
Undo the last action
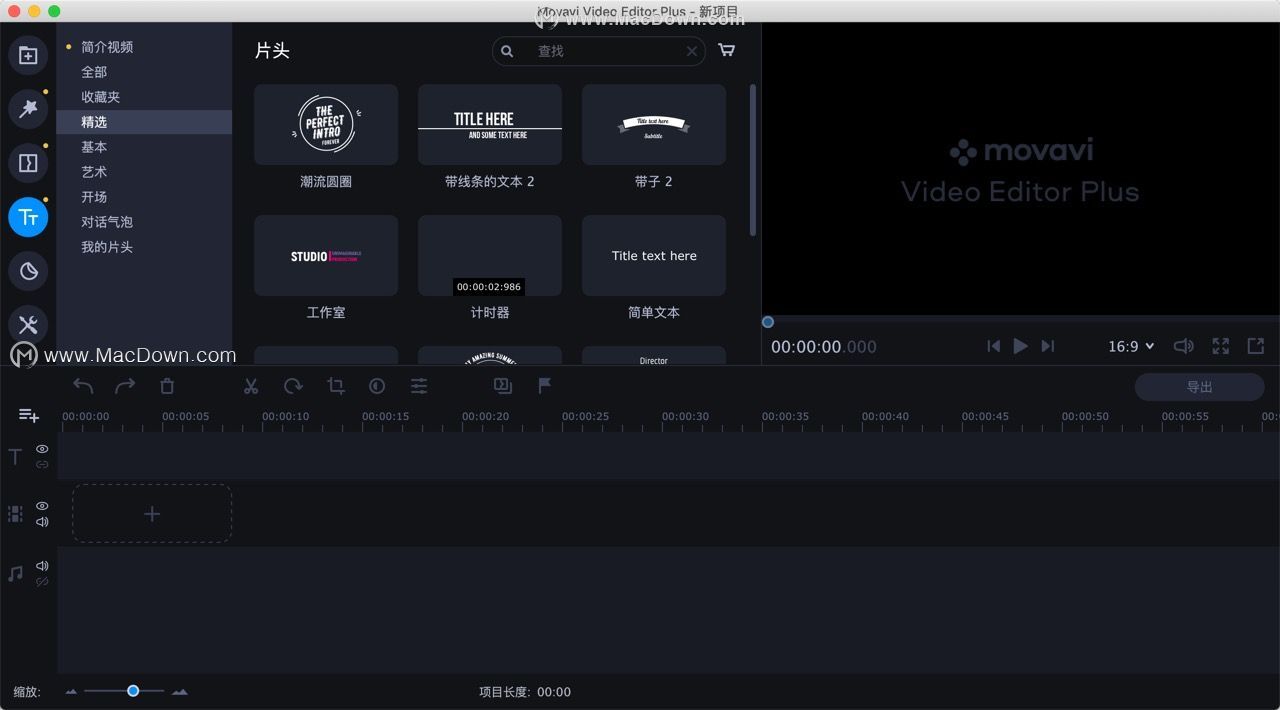[83, 386]
